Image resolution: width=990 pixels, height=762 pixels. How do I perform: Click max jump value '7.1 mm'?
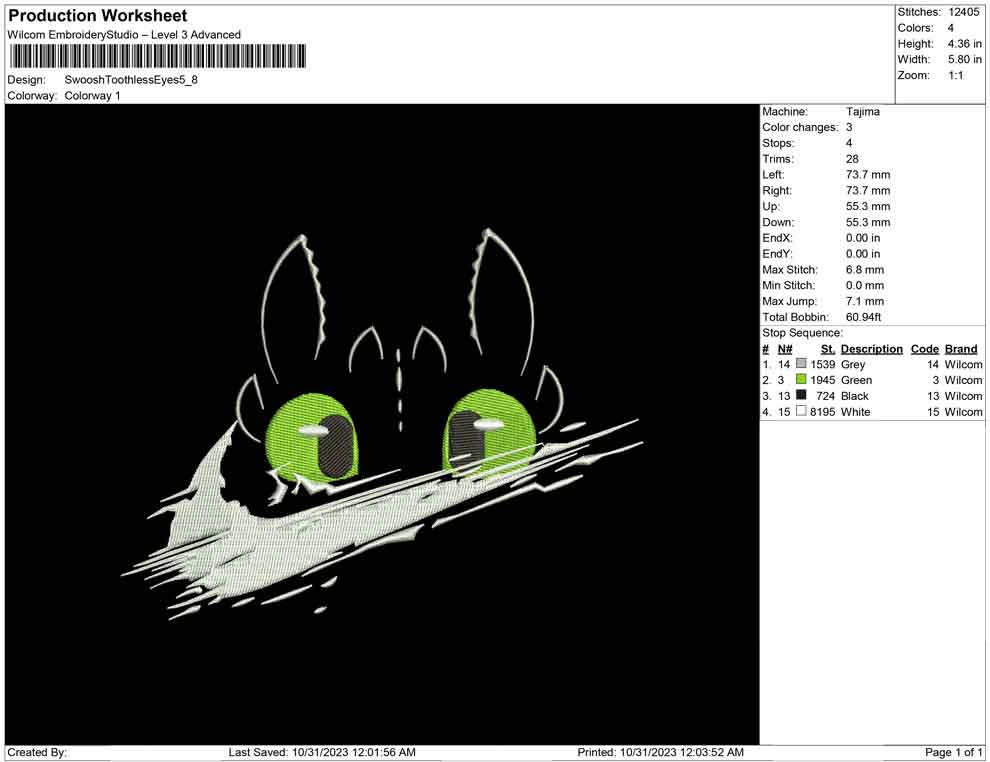864,301
